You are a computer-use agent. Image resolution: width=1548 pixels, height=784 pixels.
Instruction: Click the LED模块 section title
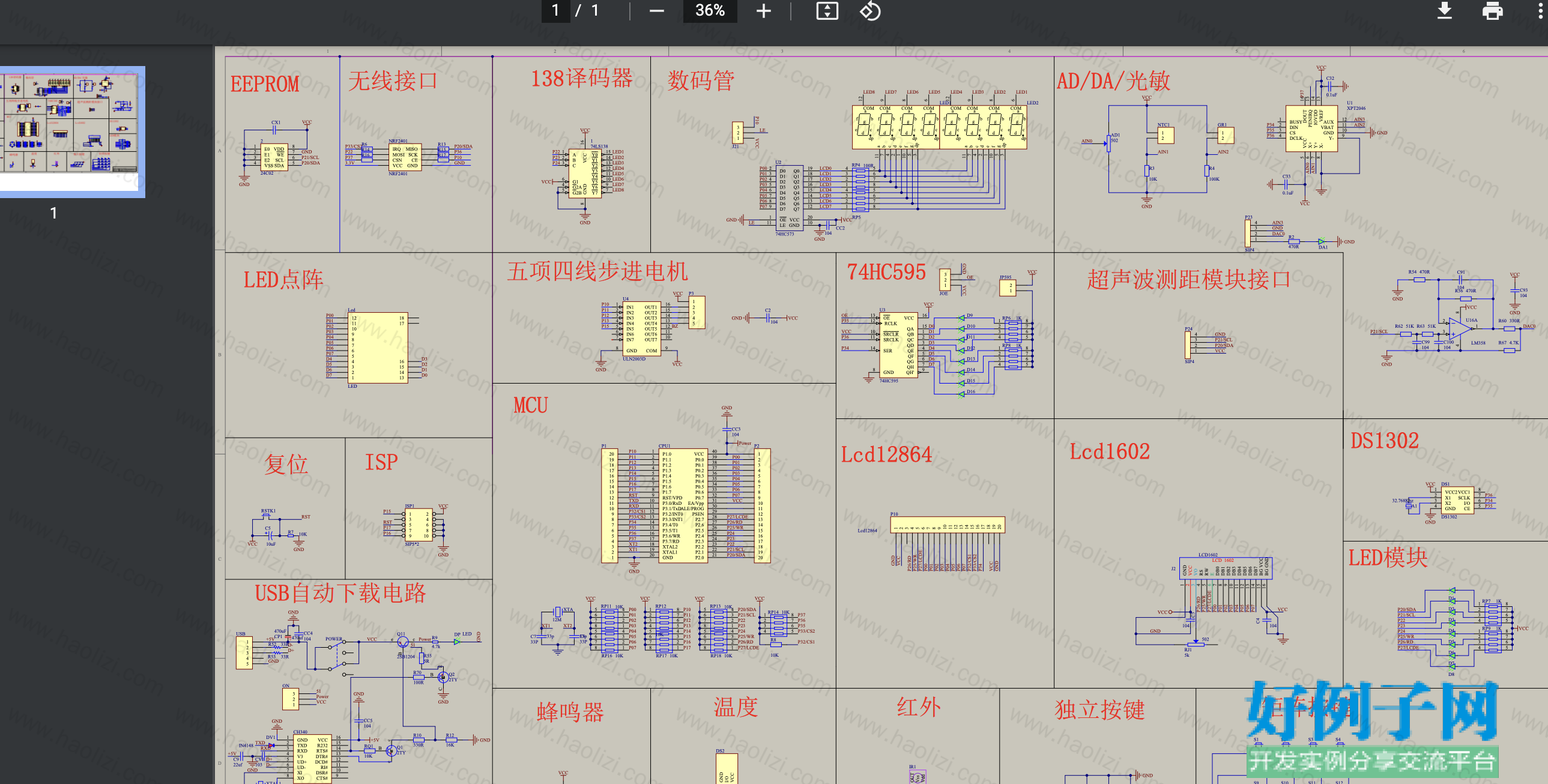pos(1388,558)
